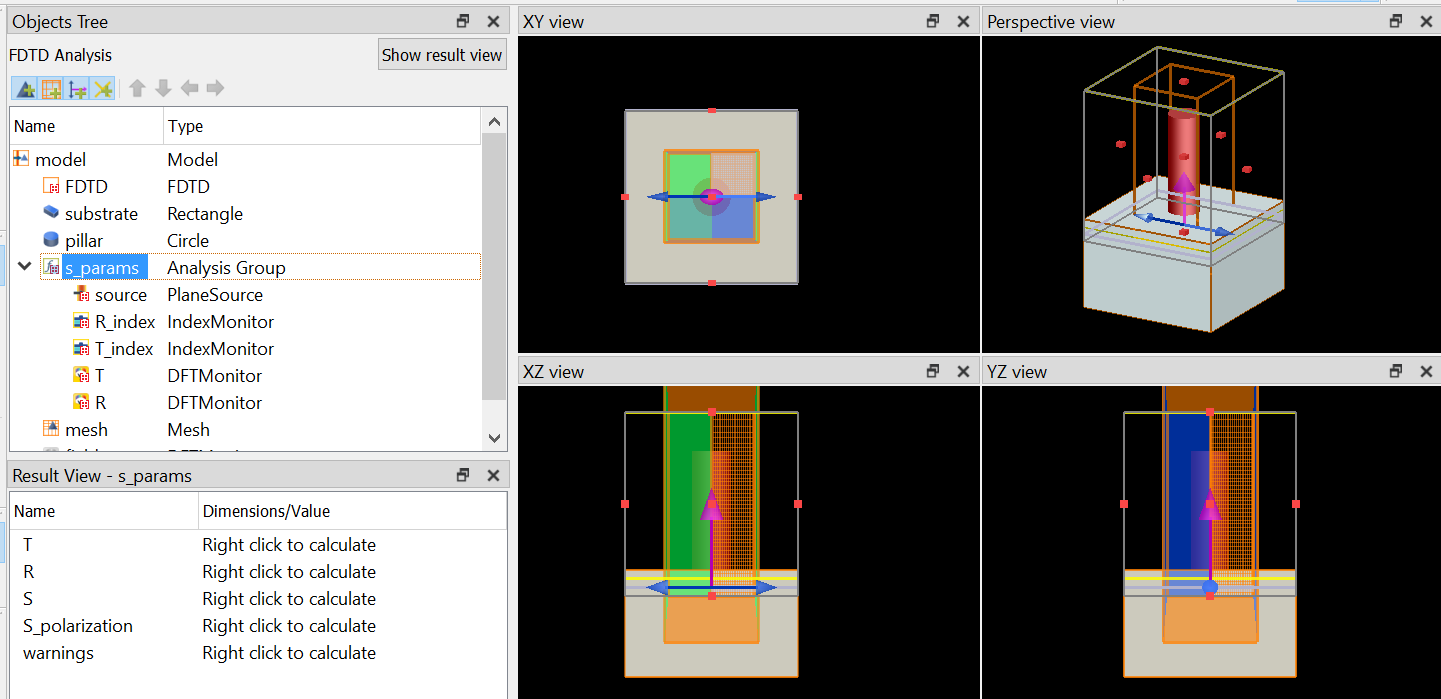Screen dimensions: 1441x699
Task: Click the FDTD solver icon in the tree
Action: [51, 186]
